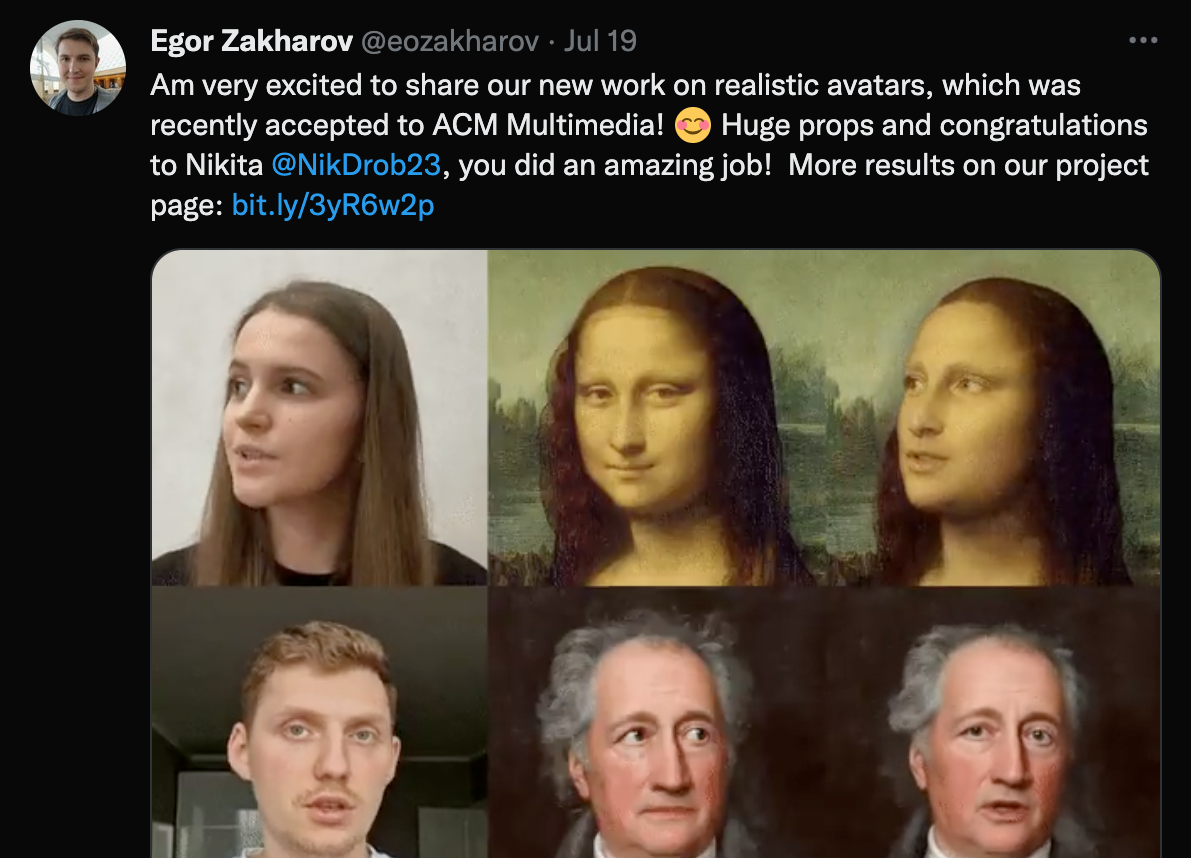Screen dimensions: 1191x858
Task: Click the tweet text about ACM Multimedia
Action: 649,145
